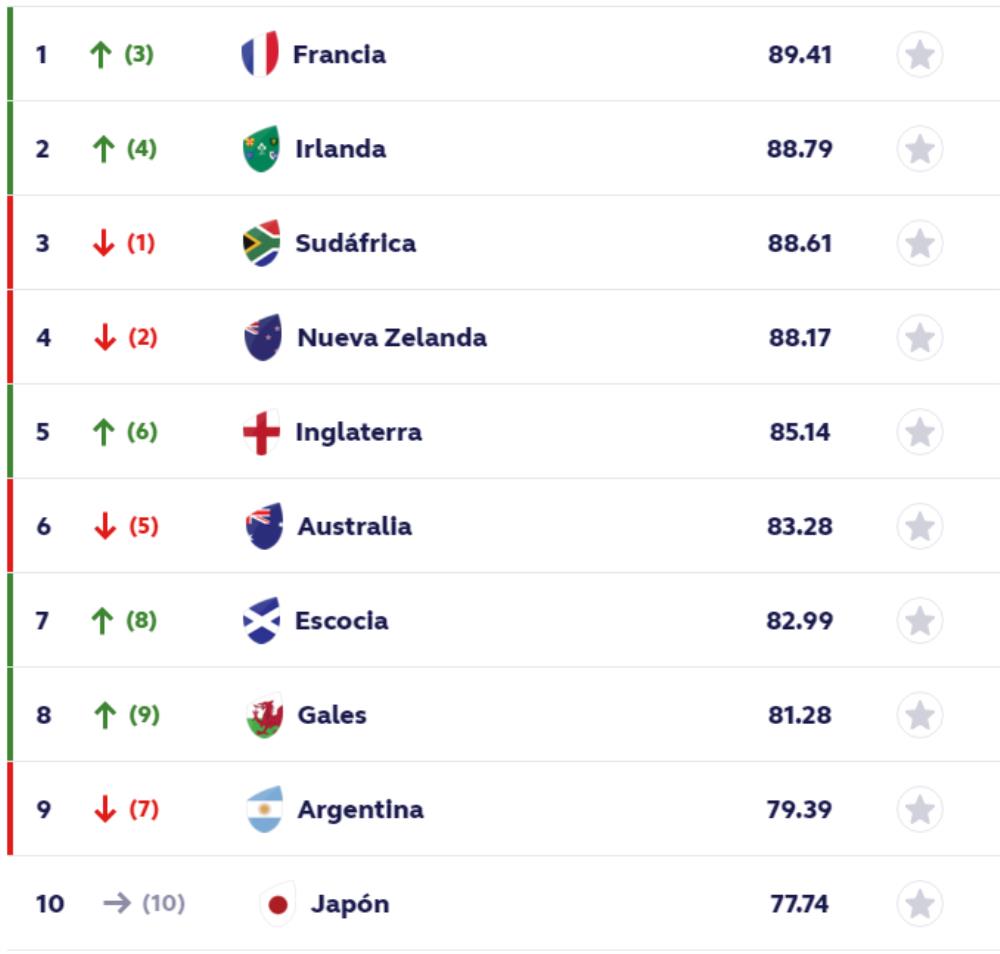Open the Escocia team link

pyautogui.click(x=341, y=621)
